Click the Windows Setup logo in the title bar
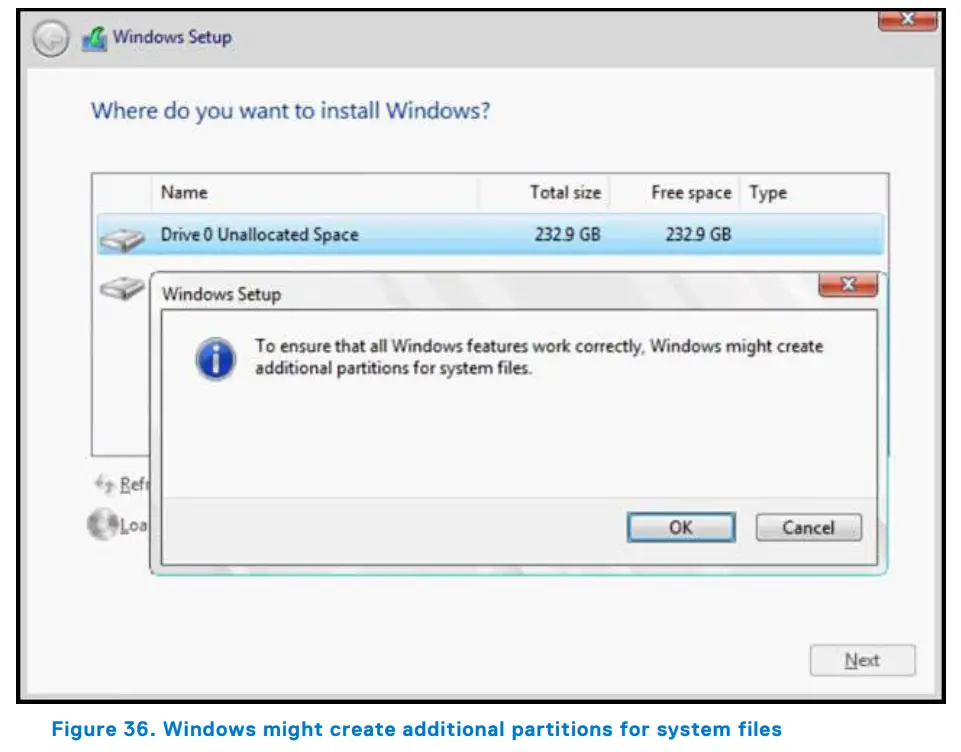 point(94,36)
